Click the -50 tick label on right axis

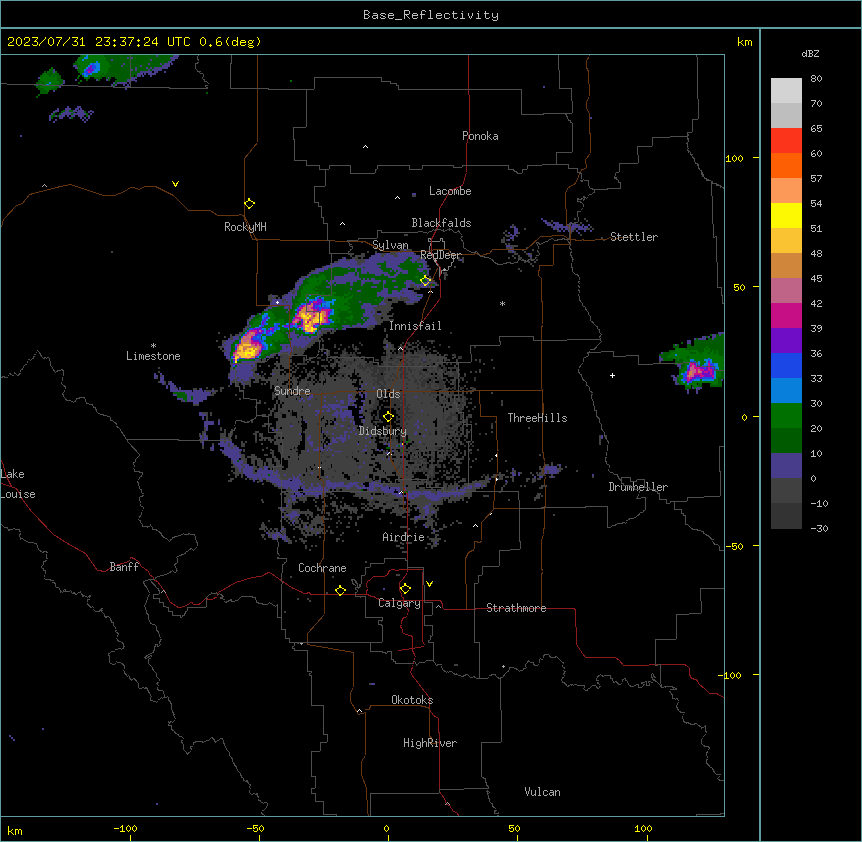pyautogui.click(x=734, y=546)
